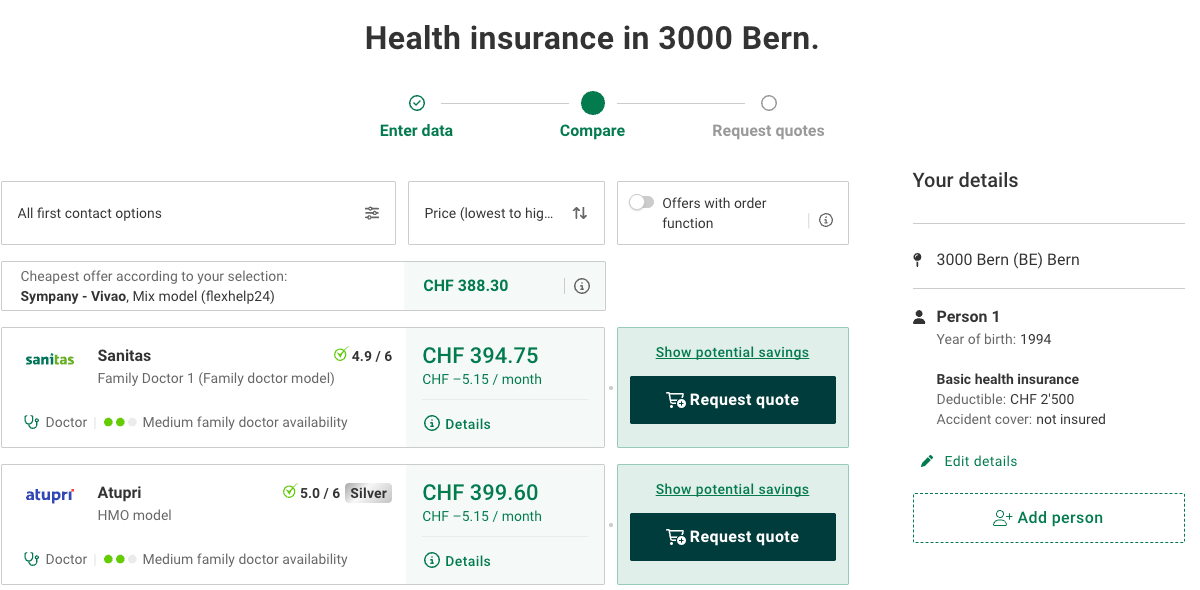Screen dimensions: 1200x590
Task: Go back to the Enter data step
Action: coord(417,103)
